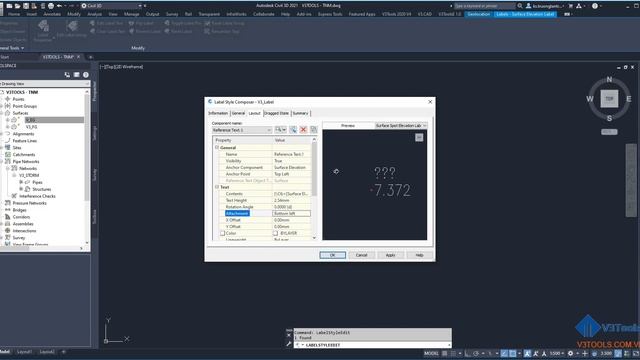This screenshot has height=360, width=640.
Task: Open the Component name dropdown showing Reference Text.1
Action: (242, 130)
